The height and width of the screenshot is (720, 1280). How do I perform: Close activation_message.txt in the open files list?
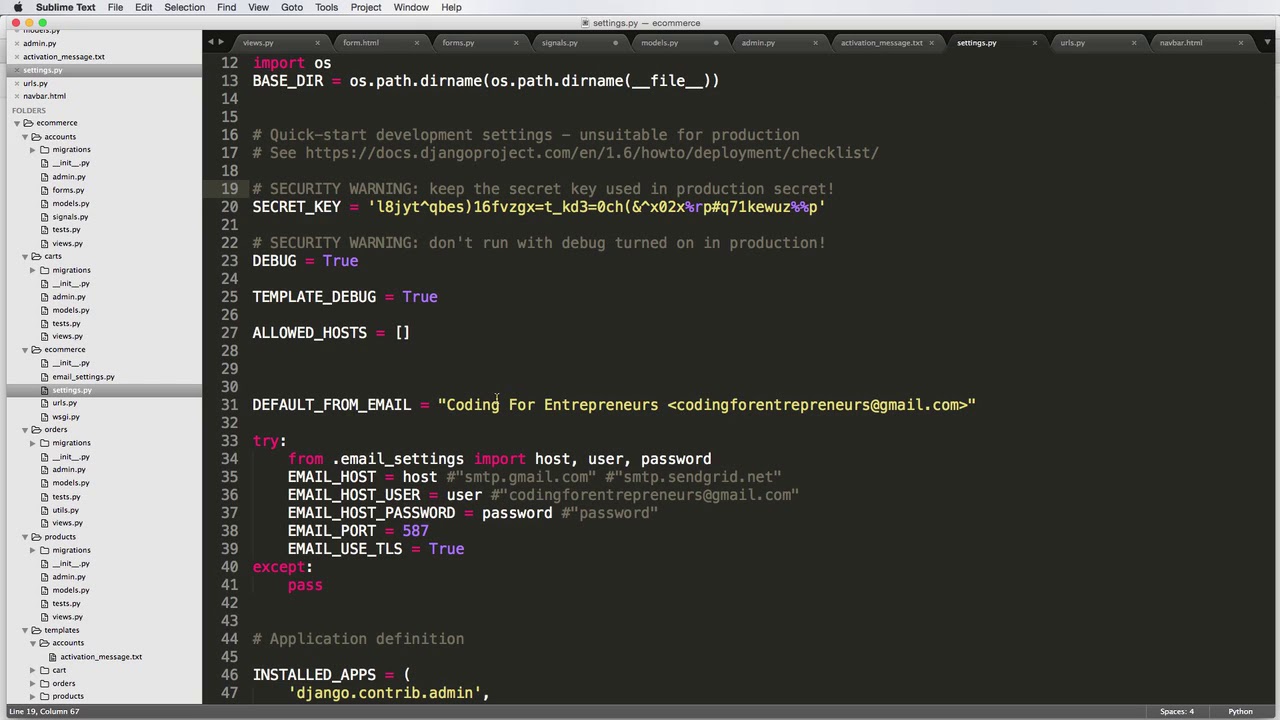click(x=15, y=57)
